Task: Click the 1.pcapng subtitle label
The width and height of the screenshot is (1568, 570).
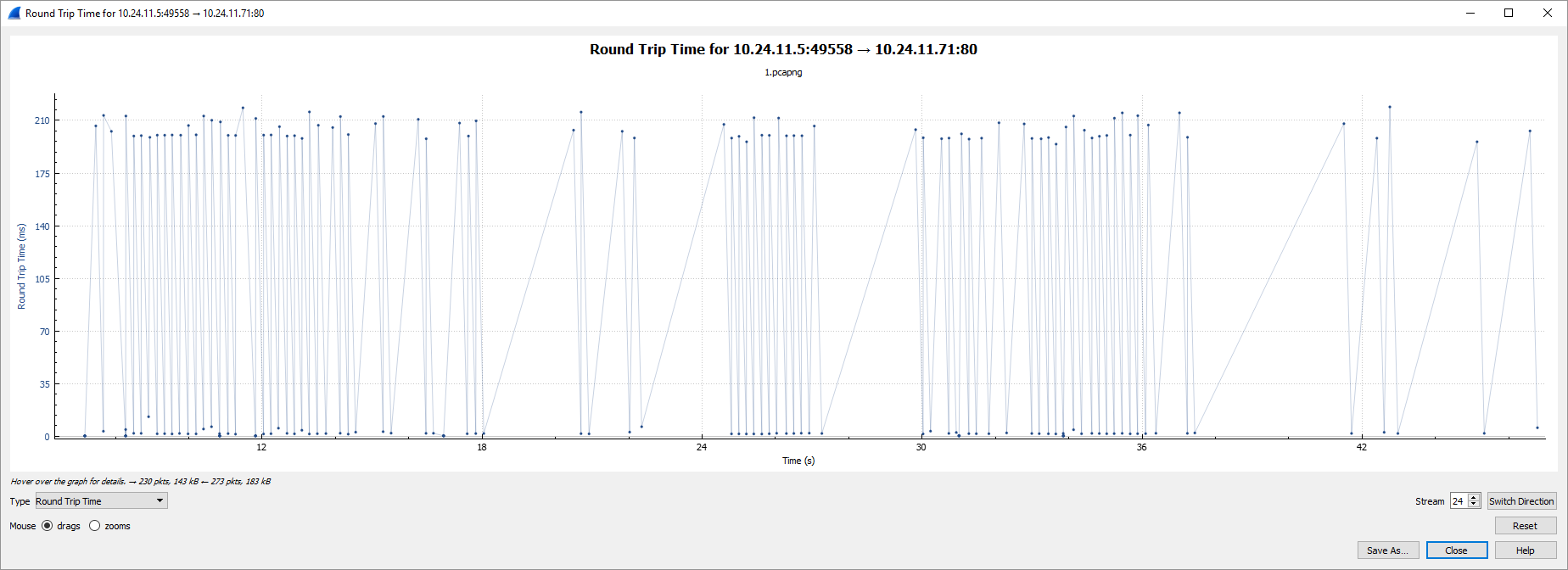Action: coord(783,72)
